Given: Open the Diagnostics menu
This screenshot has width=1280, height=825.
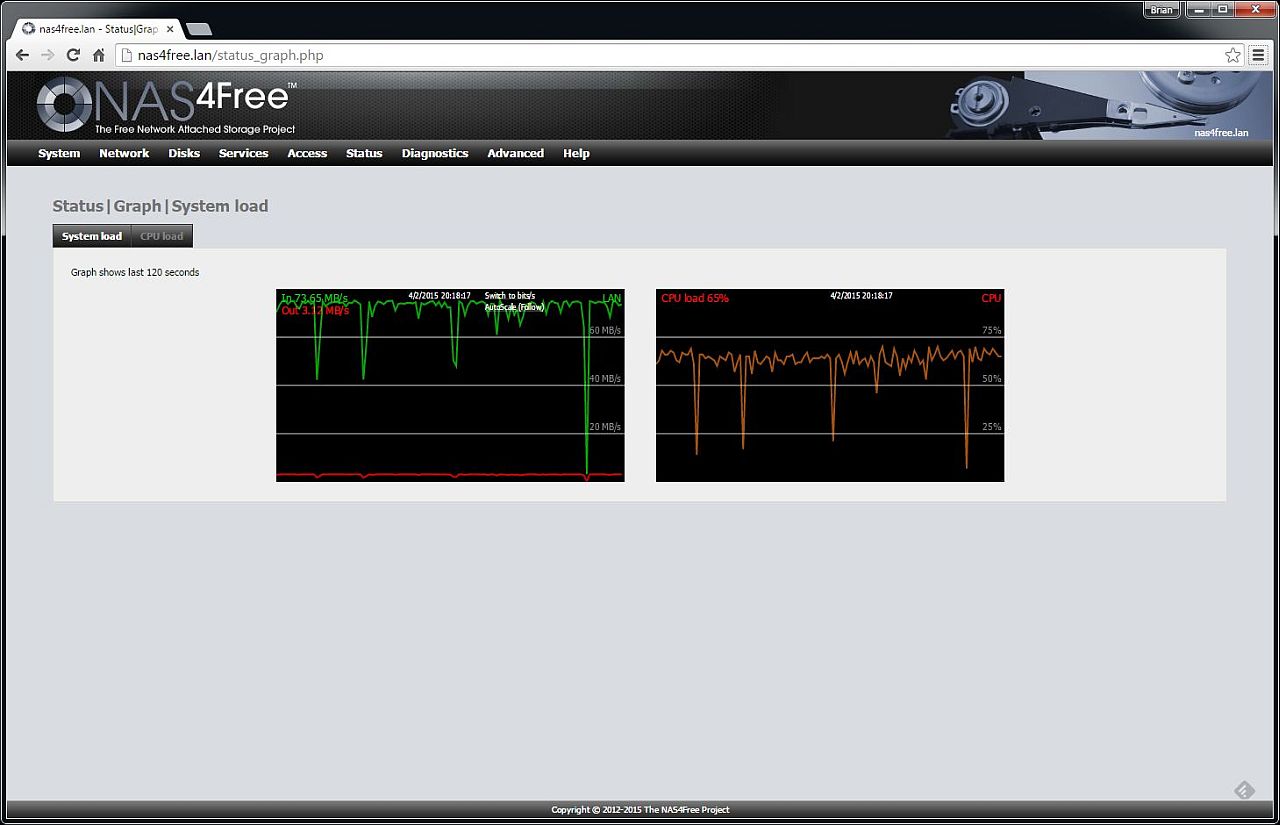Looking at the screenshot, I should pos(435,153).
